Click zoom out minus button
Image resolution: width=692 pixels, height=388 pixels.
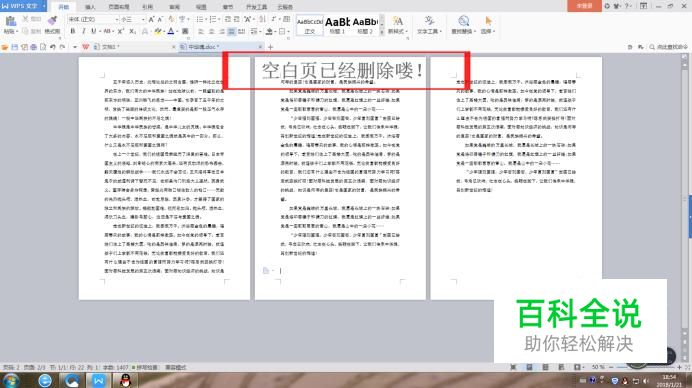611,367
